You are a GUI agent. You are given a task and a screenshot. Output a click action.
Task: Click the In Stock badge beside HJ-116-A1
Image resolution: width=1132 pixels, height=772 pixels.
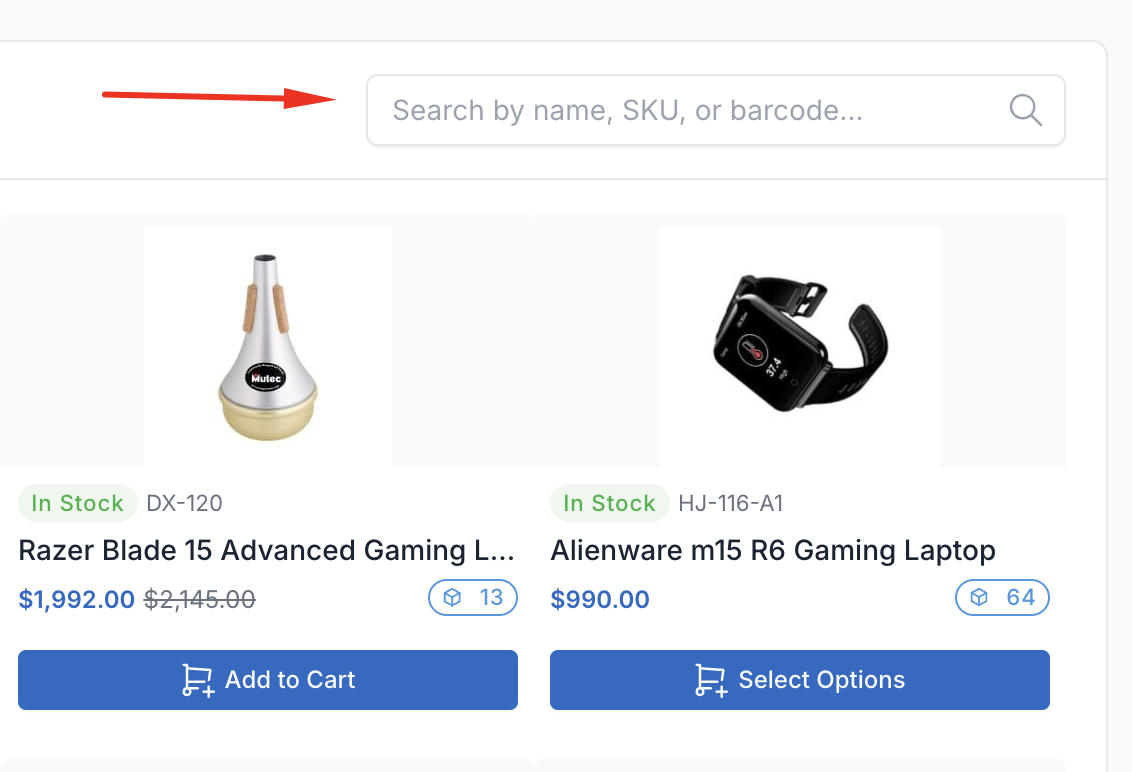coord(609,503)
